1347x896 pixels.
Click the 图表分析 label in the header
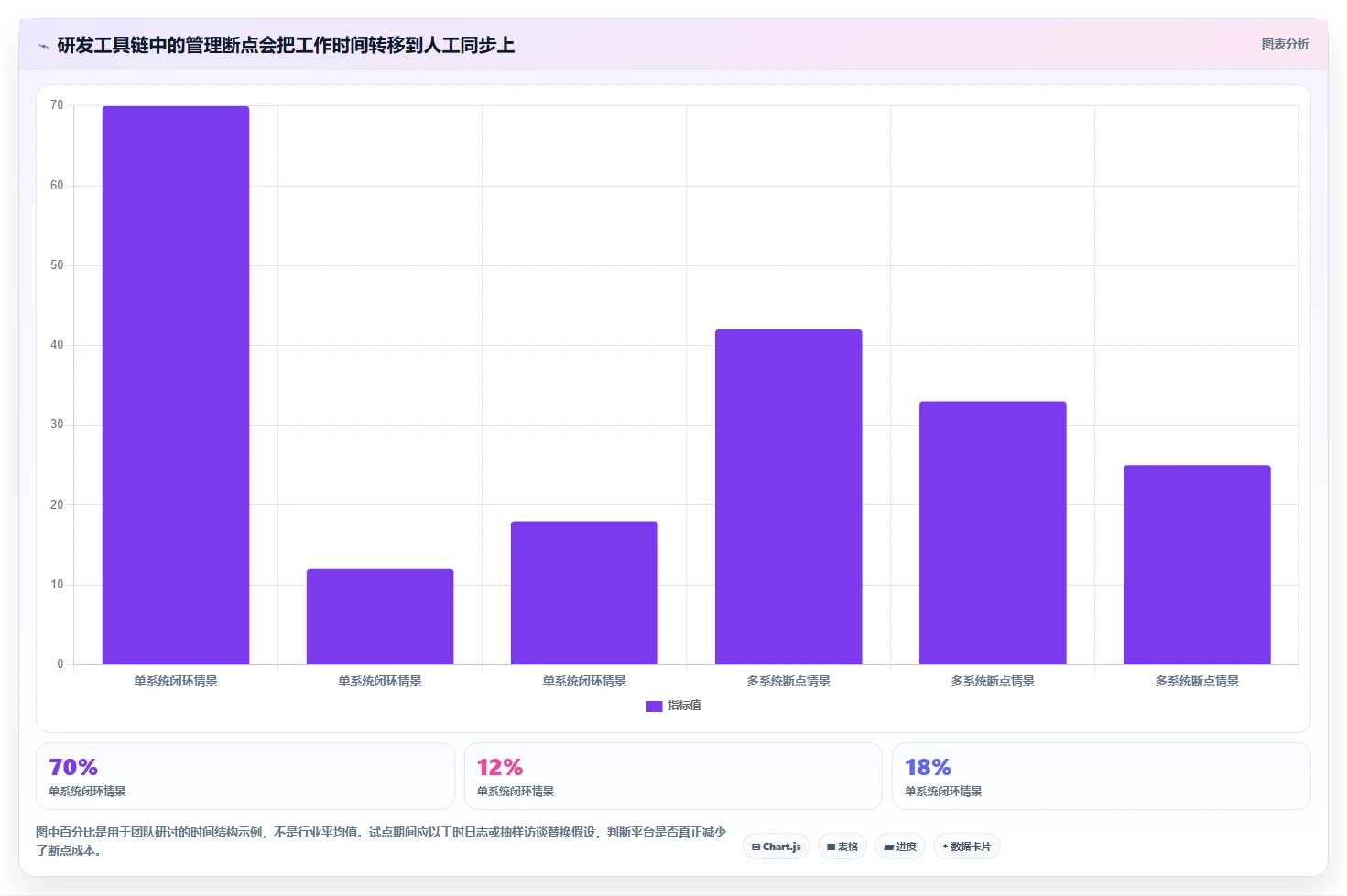pyautogui.click(x=1285, y=44)
